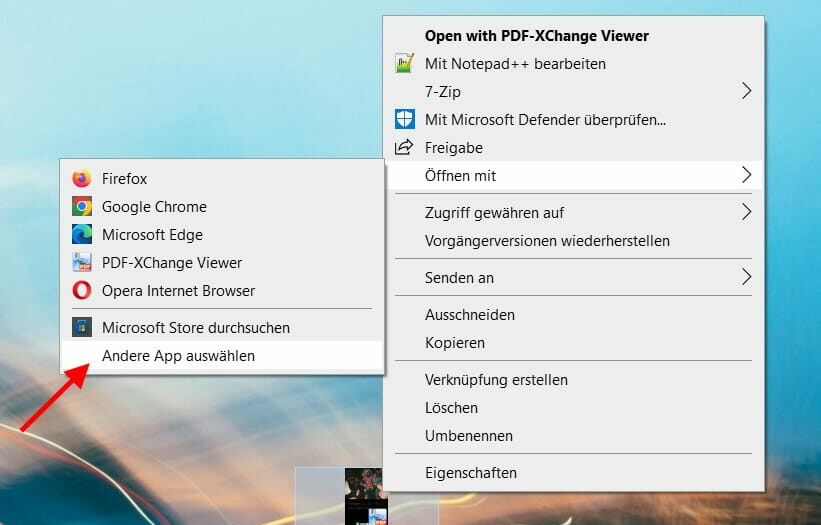Screen dimensions: 821x525
Task: Open Eigenschaften from context menu
Action: tap(574, 473)
